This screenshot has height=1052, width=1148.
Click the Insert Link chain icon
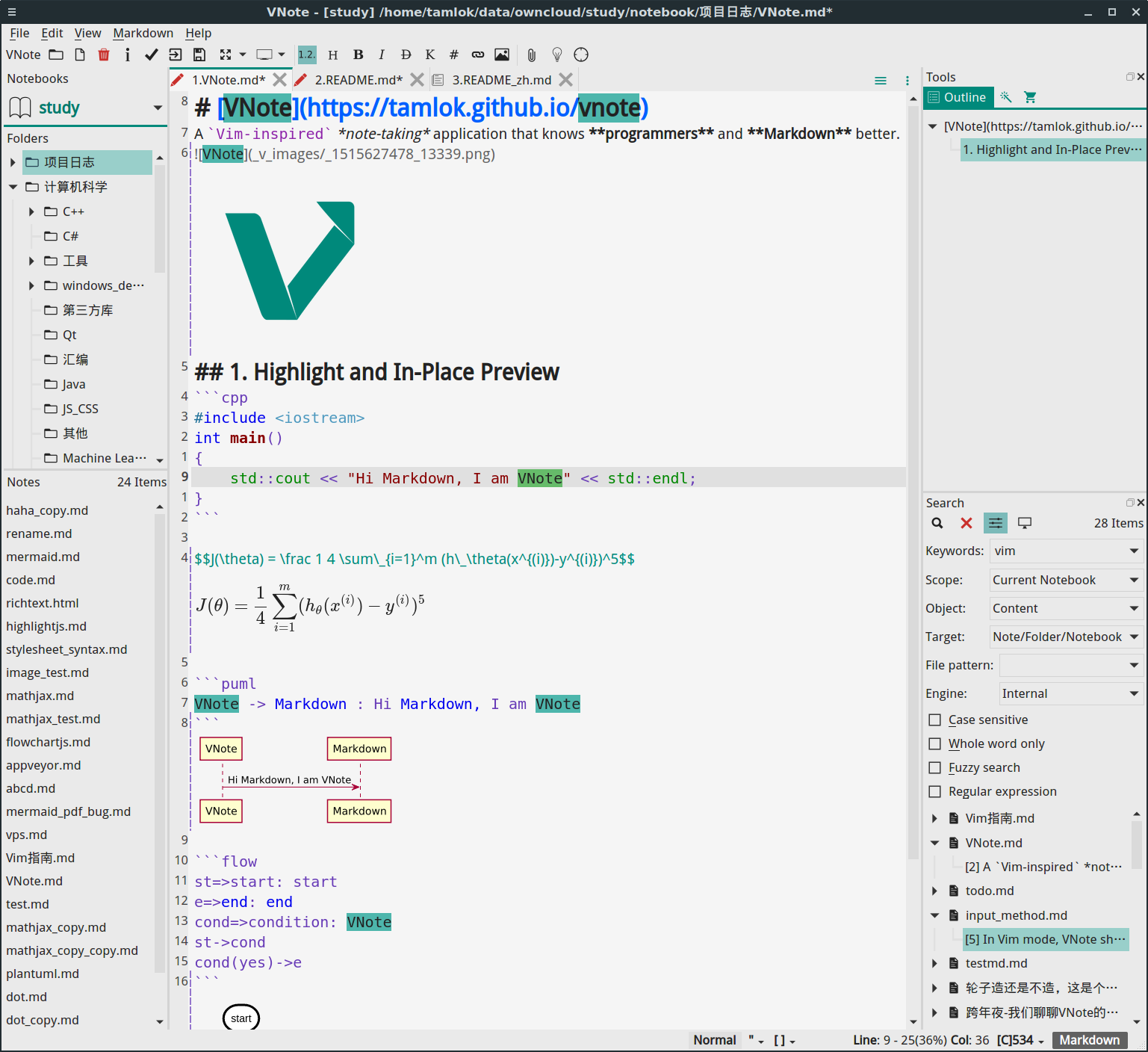pos(478,55)
